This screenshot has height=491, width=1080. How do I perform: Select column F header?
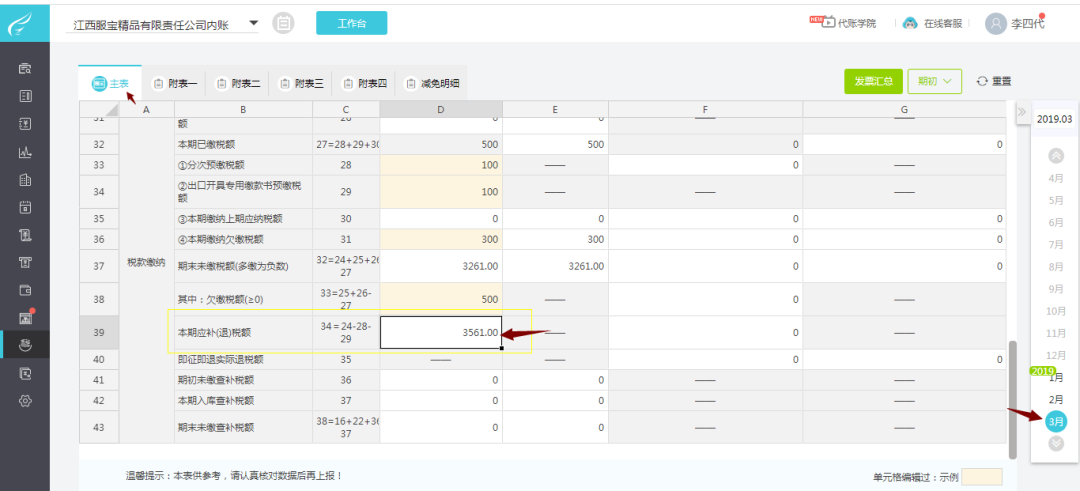[x=705, y=109]
